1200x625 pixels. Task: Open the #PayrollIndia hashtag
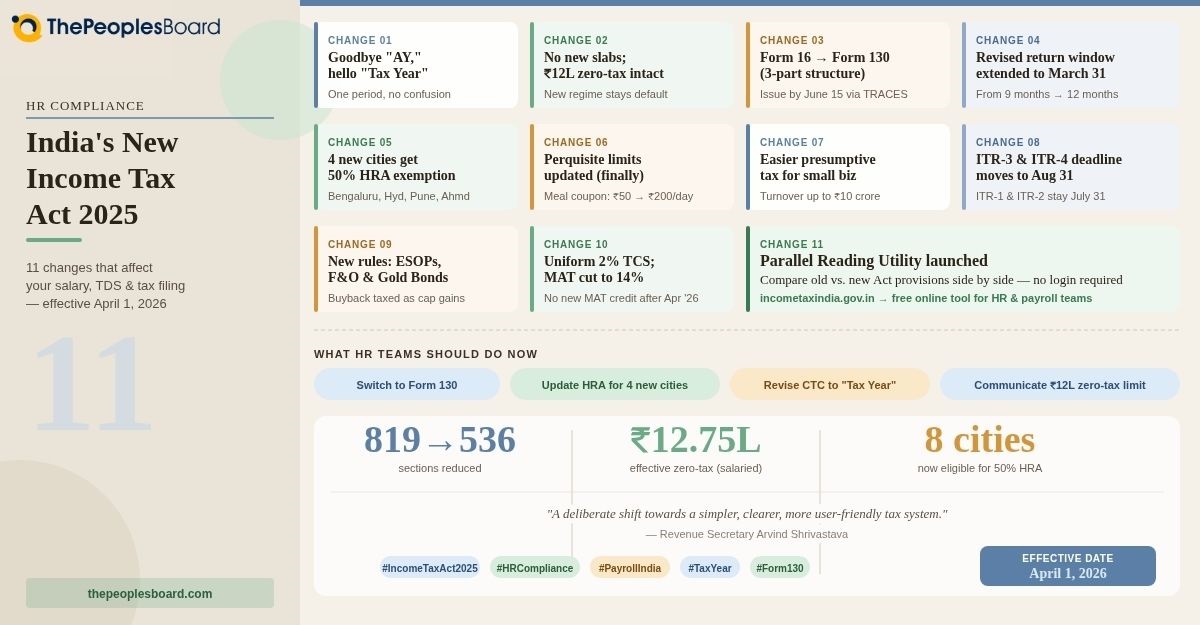(630, 568)
